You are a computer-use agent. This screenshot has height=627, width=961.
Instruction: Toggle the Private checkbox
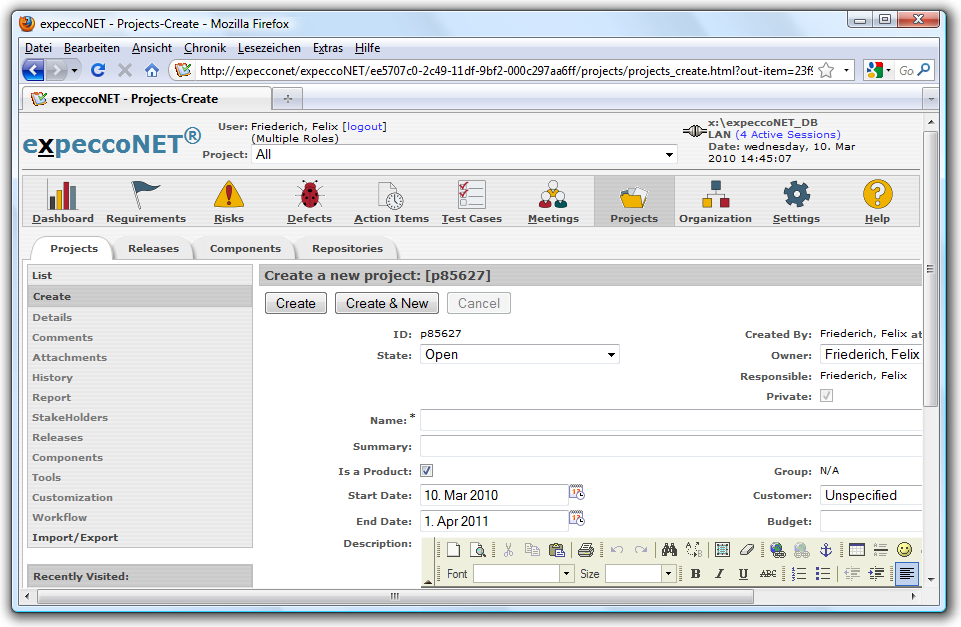(x=826, y=397)
